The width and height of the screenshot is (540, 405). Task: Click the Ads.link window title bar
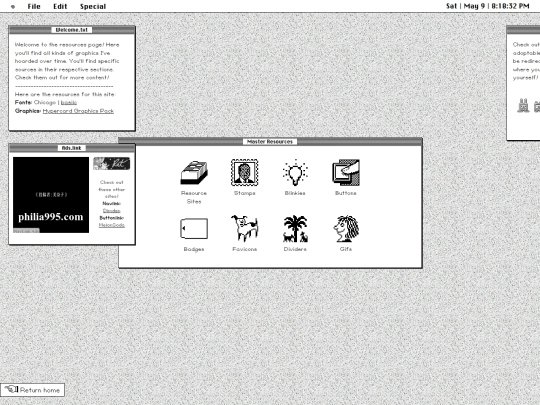(72, 148)
